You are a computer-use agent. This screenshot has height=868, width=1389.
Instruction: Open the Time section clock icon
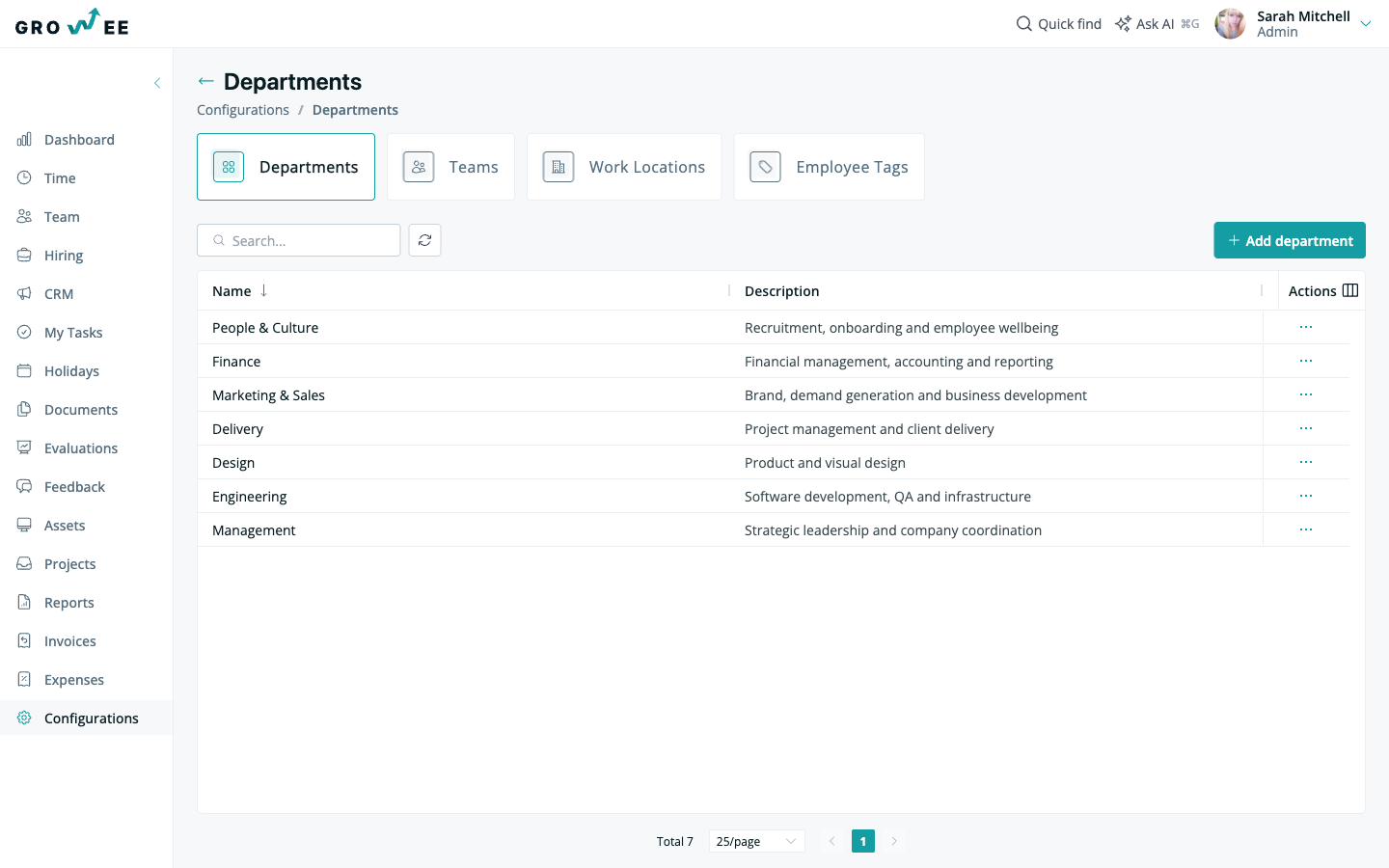(24, 177)
